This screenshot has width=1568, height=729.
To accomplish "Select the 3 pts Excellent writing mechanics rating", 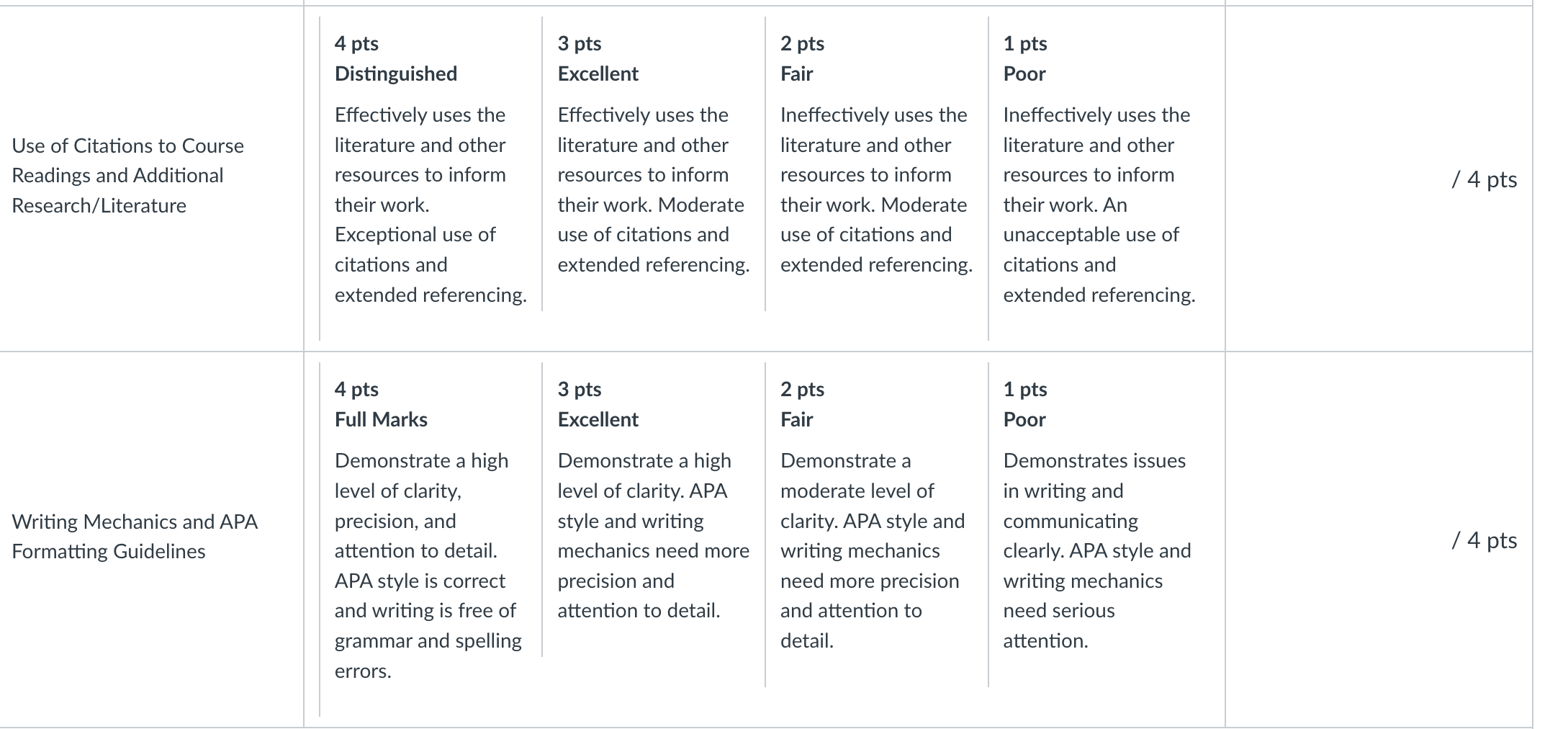I will click(x=653, y=509).
